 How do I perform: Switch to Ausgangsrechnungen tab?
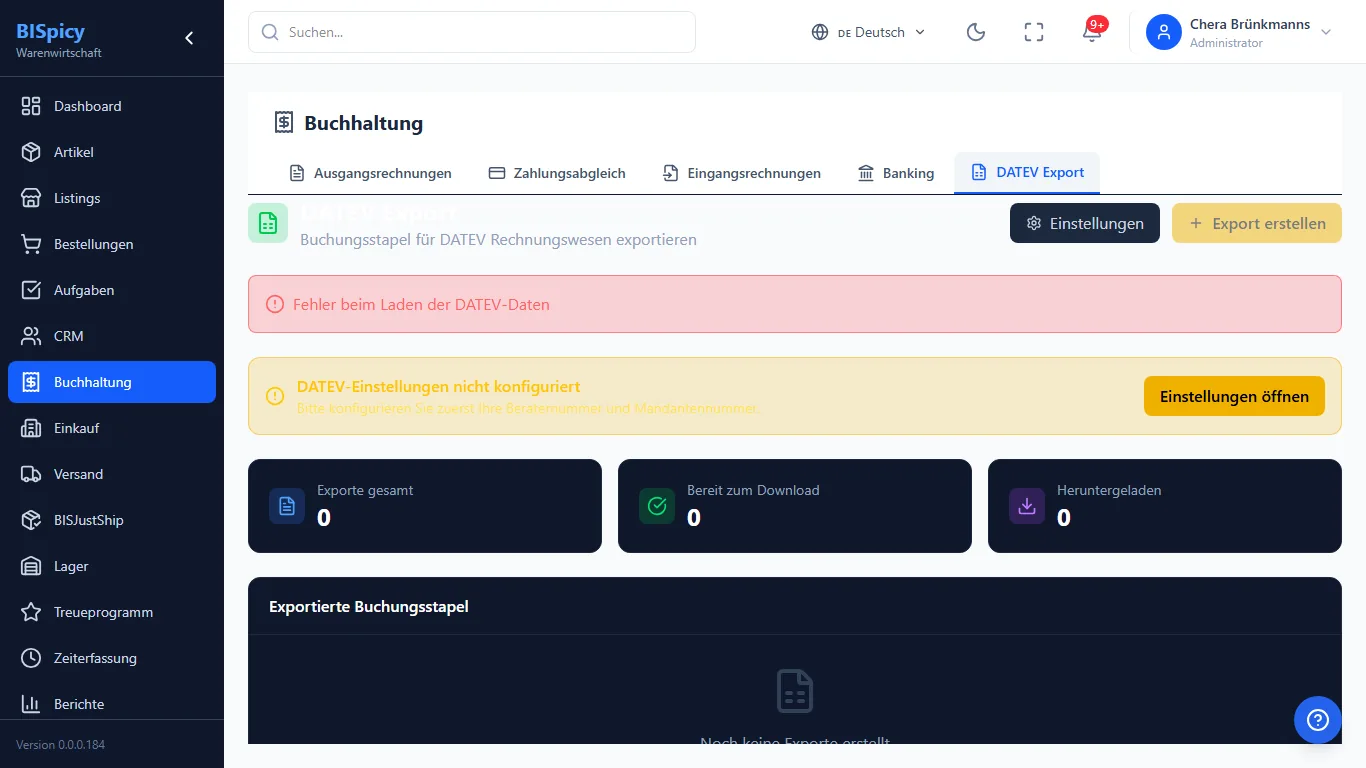click(370, 173)
